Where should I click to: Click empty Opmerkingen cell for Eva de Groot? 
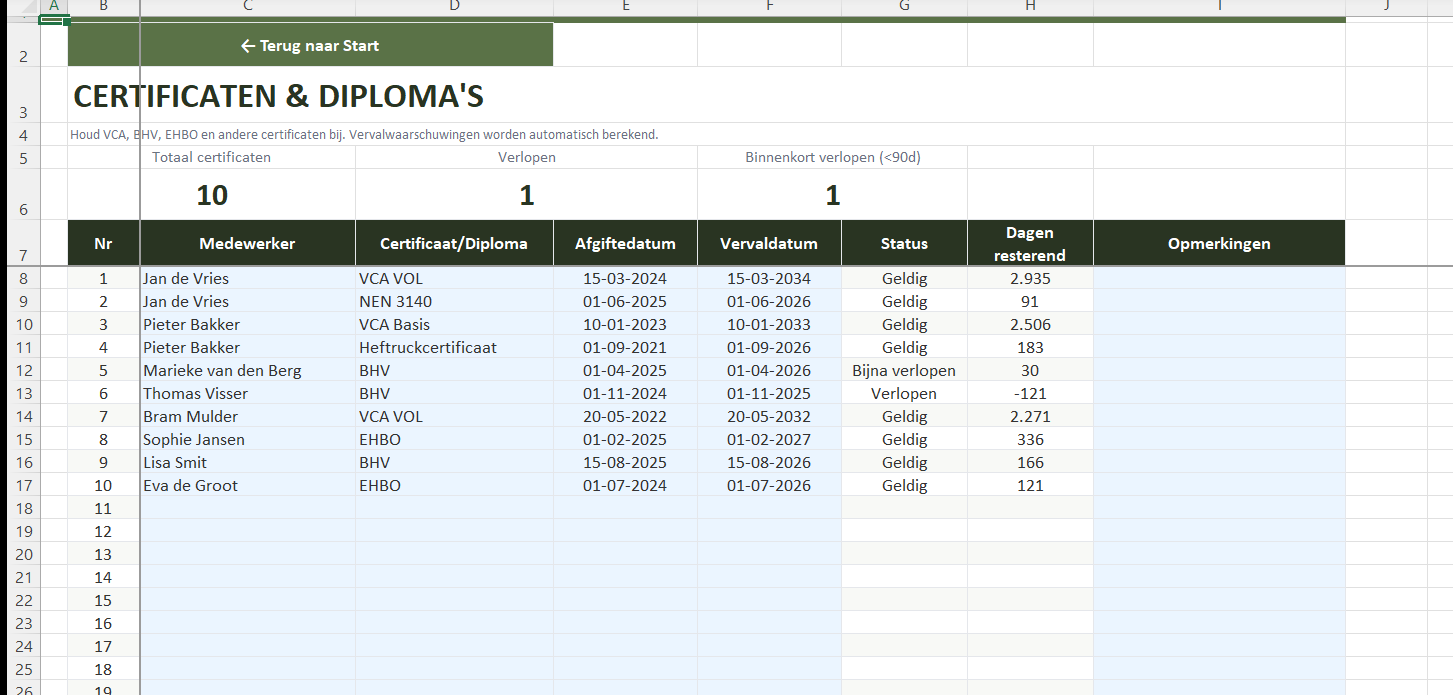coord(1218,486)
